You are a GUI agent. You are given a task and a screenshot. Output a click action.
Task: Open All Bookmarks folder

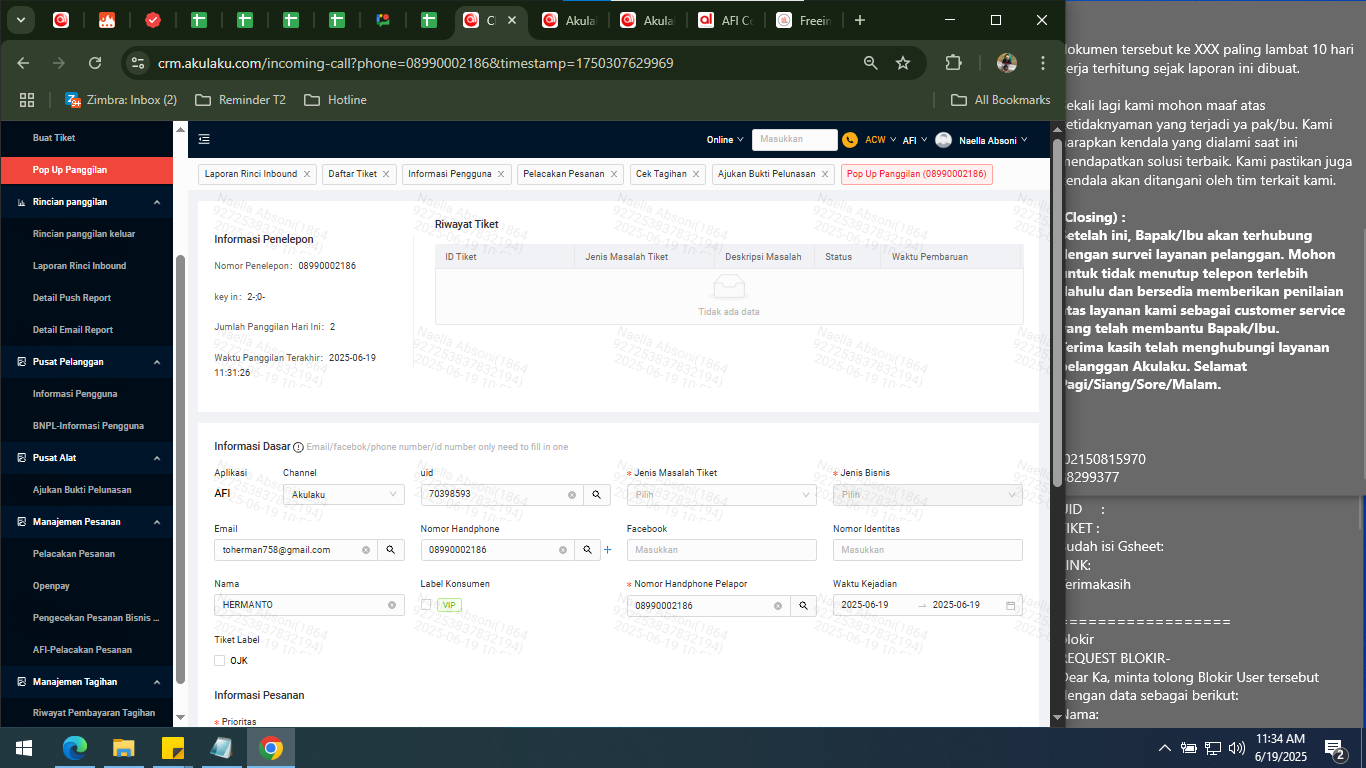click(x=1000, y=100)
